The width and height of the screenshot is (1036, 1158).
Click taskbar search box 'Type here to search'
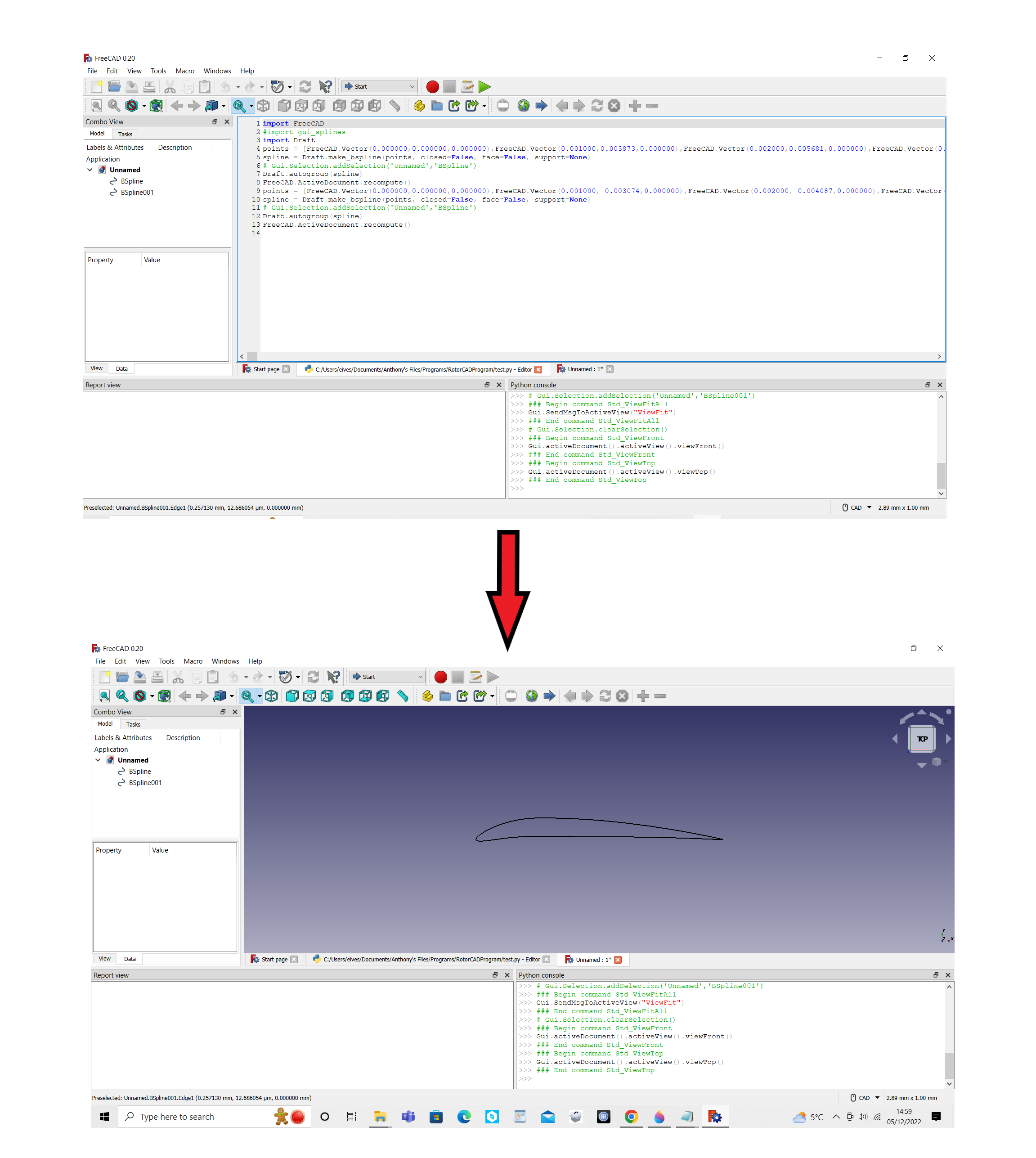(215, 1117)
